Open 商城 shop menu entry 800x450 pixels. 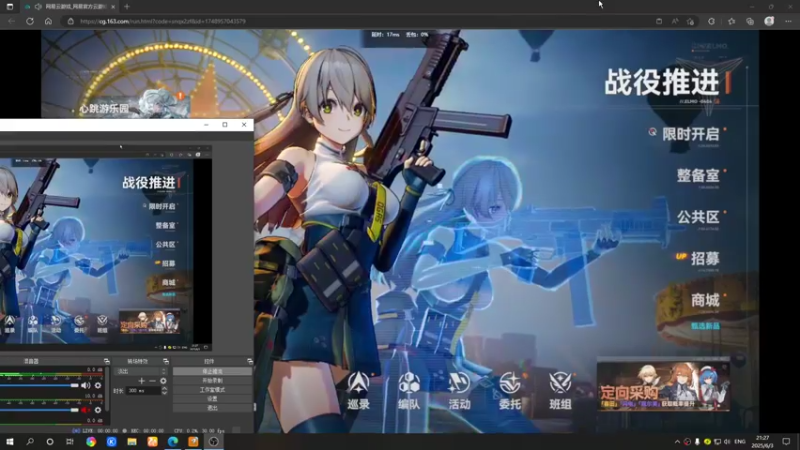click(x=705, y=300)
